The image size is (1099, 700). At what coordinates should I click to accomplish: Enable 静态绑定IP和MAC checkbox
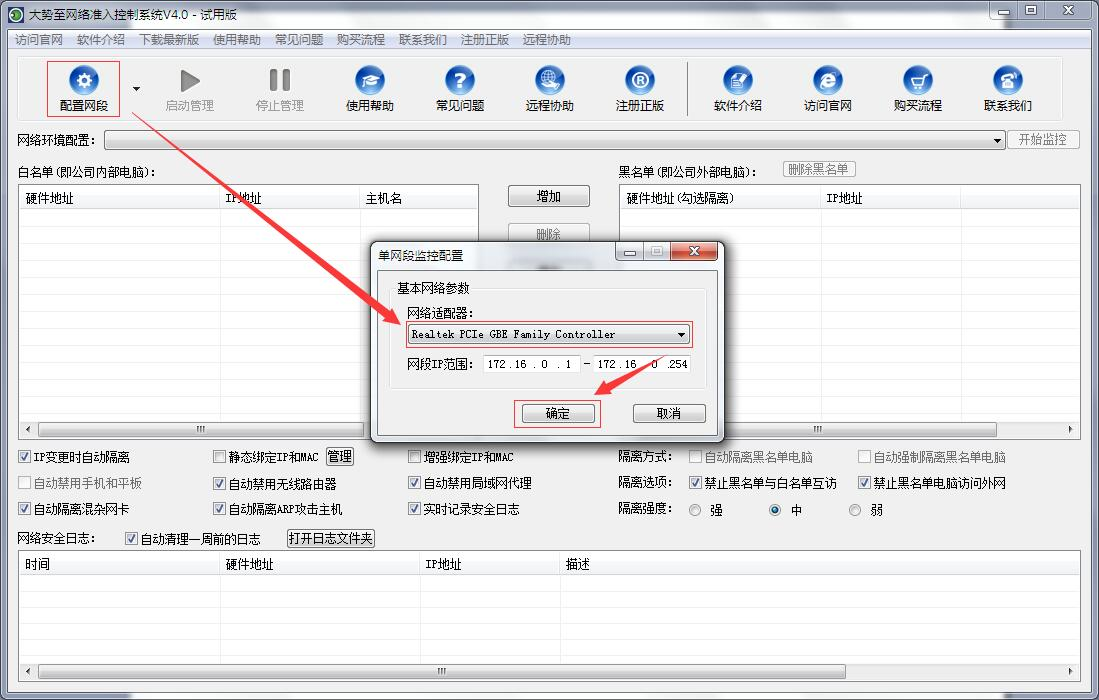coord(219,457)
